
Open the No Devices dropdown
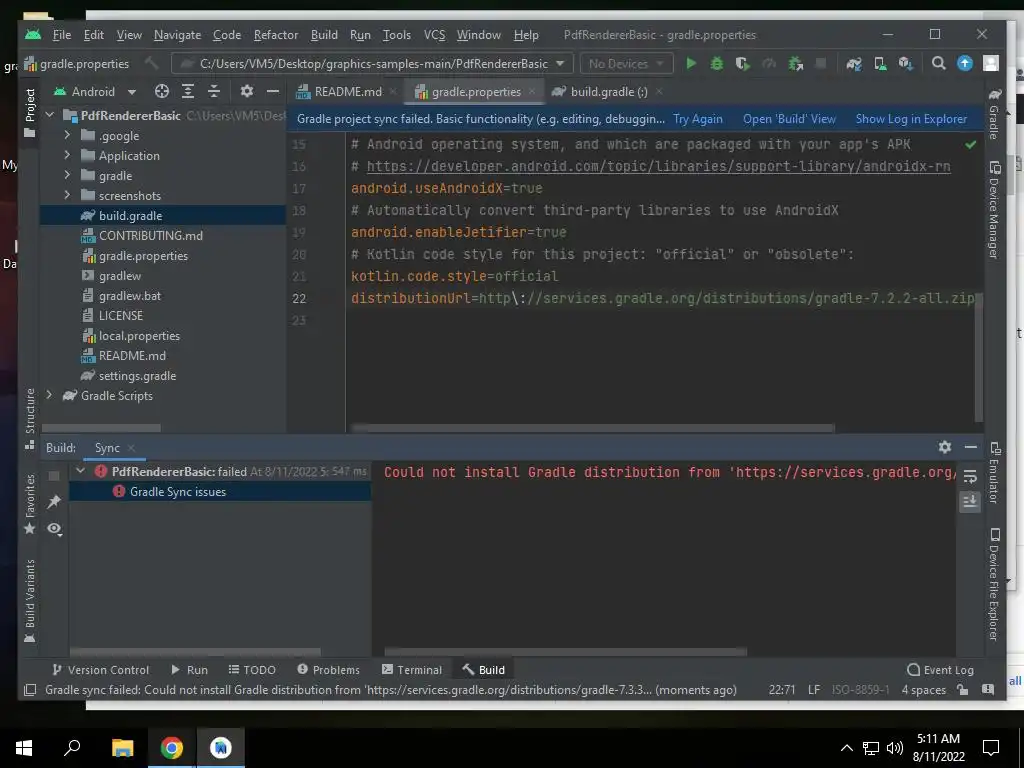[626, 63]
